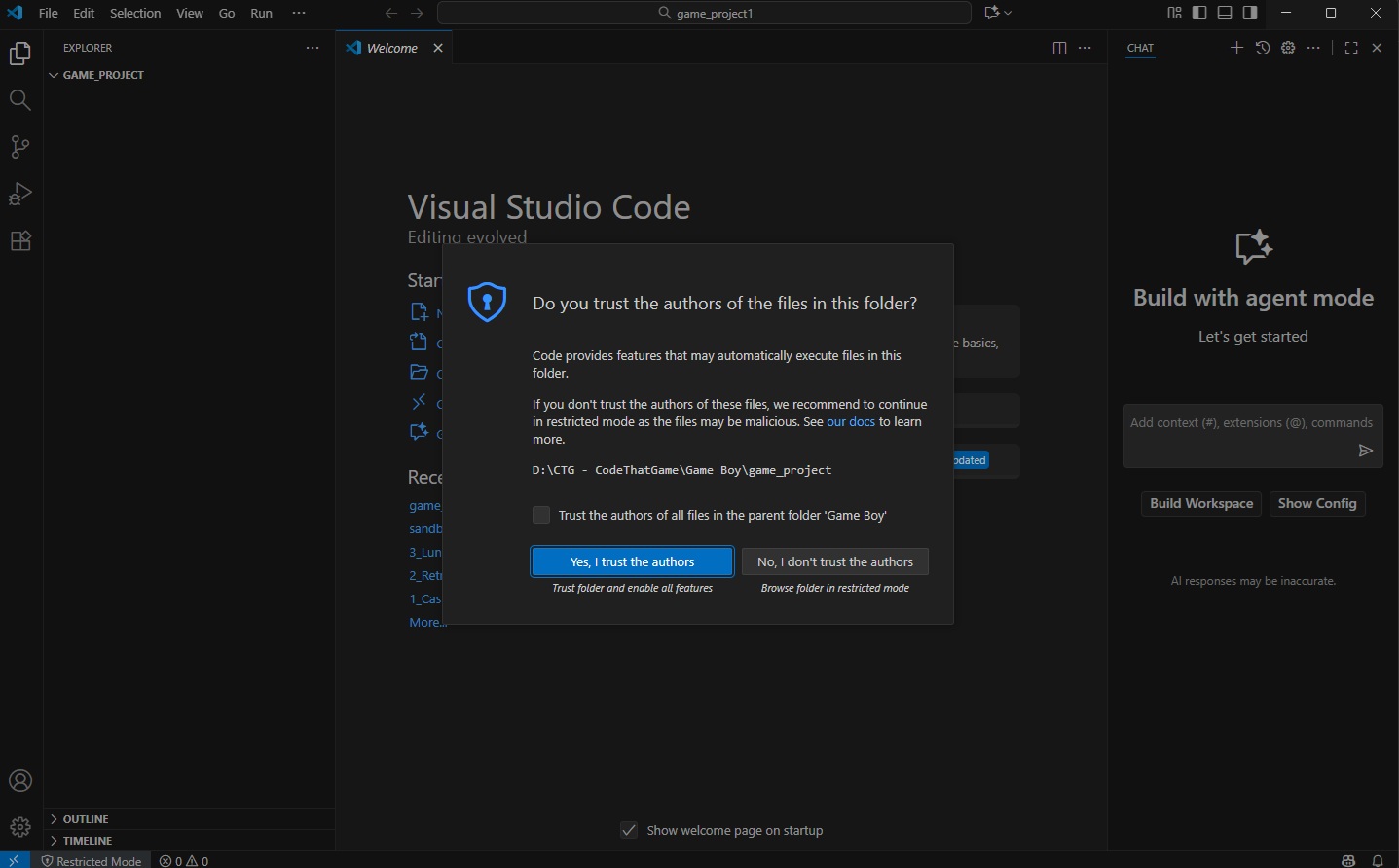Viewport: 1399px width, 868px height.
Task: Open the Copilot dropdown arrow in title bar
Action: (x=1008, y=14)
